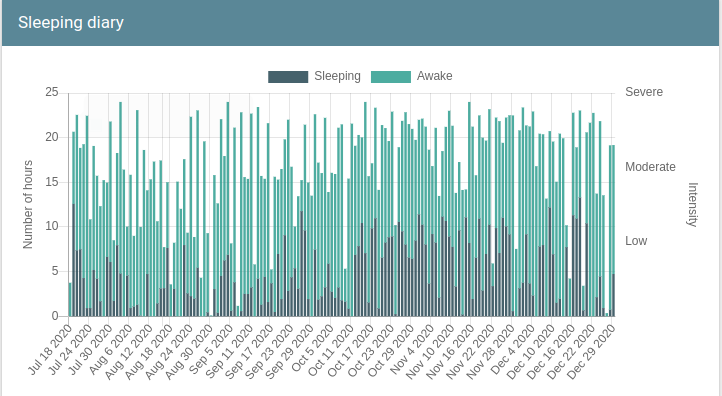Select the Oct 17 2020 date label

[x=350, y=350]
